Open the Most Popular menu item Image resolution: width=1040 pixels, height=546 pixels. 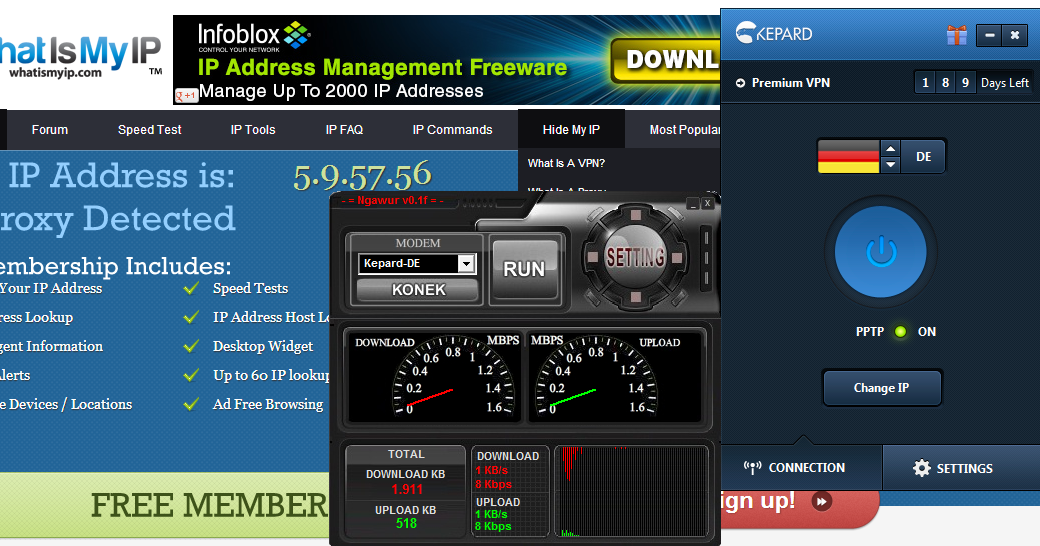pyautogui.click(x=684, y=130)
